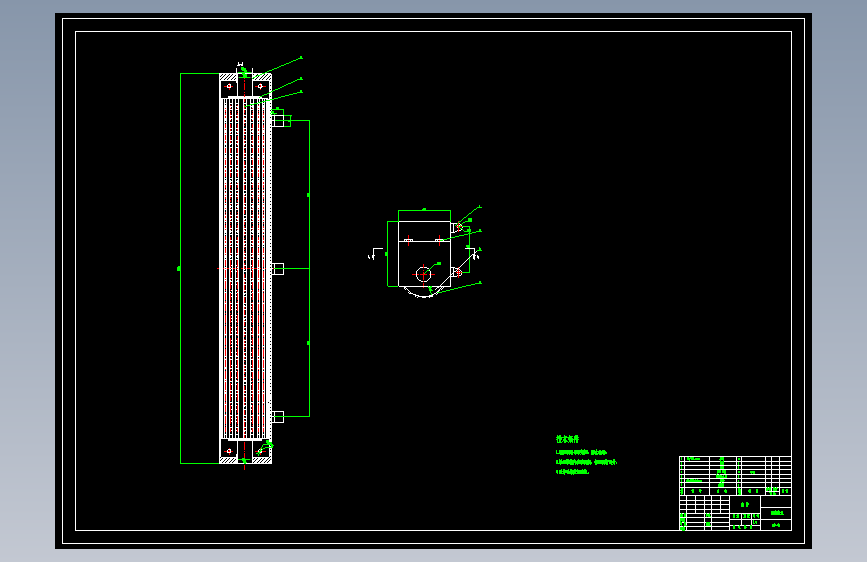867x562 pixels.
Task: Select the middle nozzle fitting on the tall view
Action: (278, 269)
